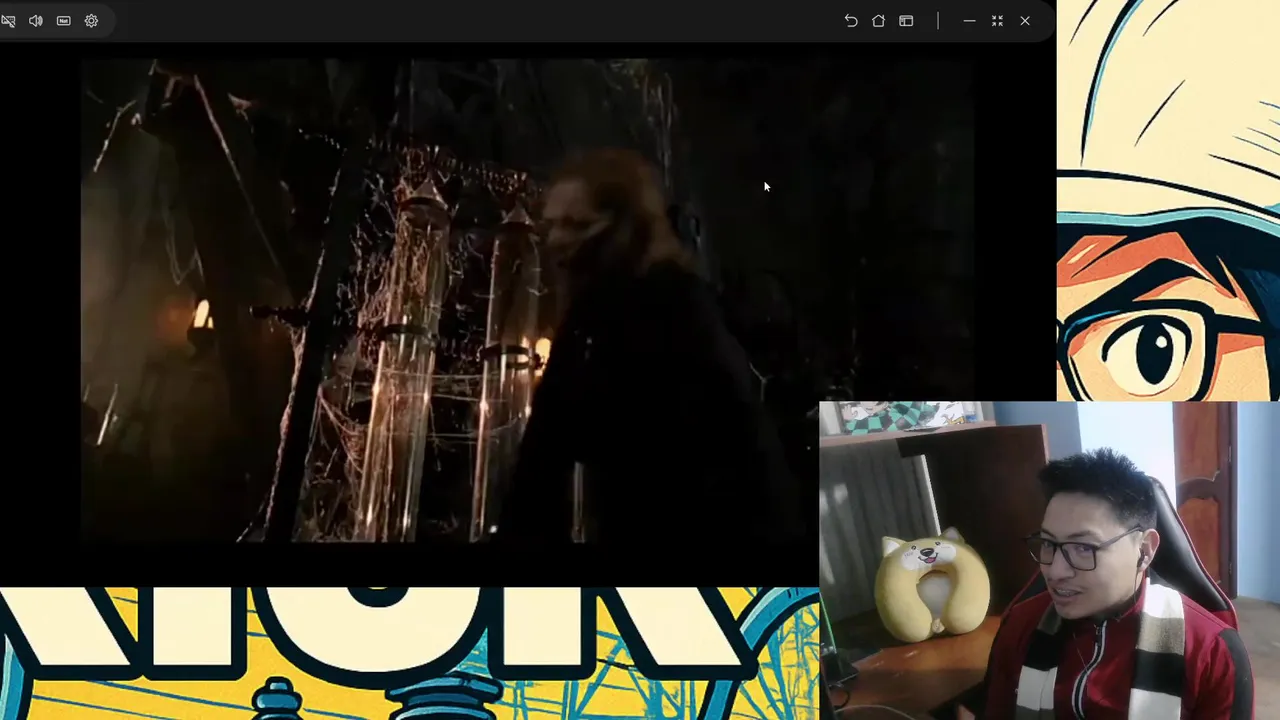
Task: Click the dark movie video frame
Action: click(527, 300)
